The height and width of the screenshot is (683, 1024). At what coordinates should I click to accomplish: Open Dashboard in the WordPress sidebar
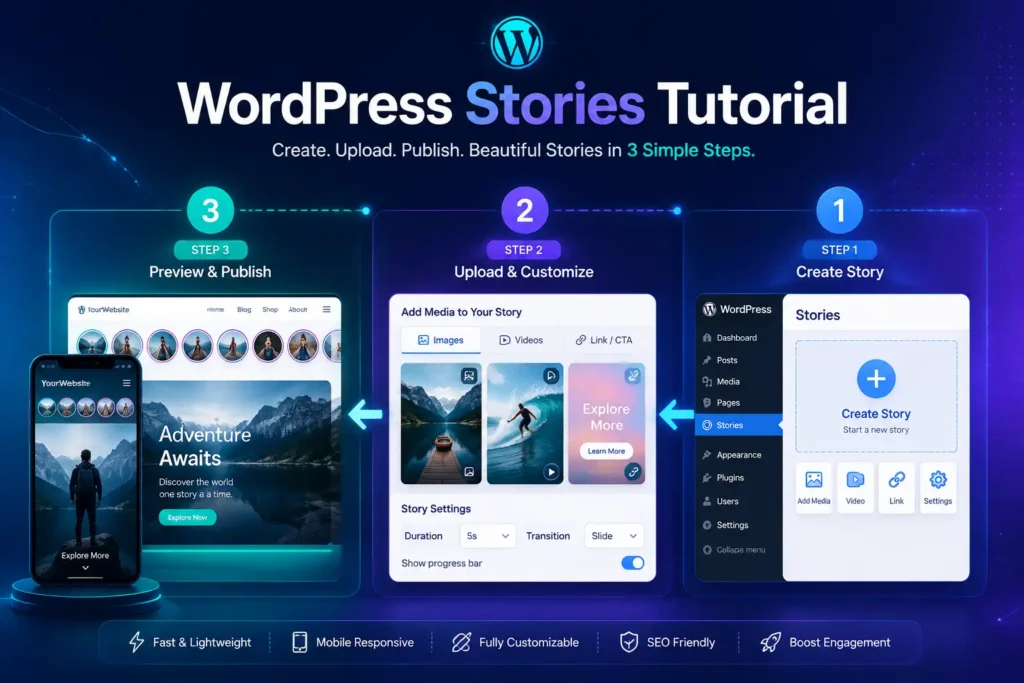pos(739,338)
